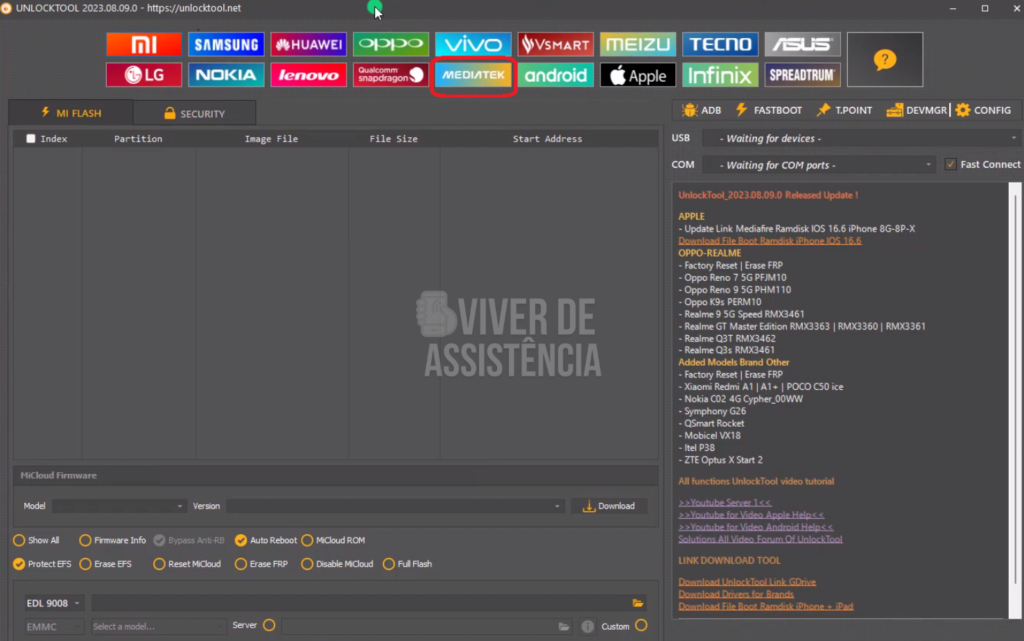Screen dimensions: 1024x641
Task: Open the USB devices dropdown
Action: coord(861,138)
